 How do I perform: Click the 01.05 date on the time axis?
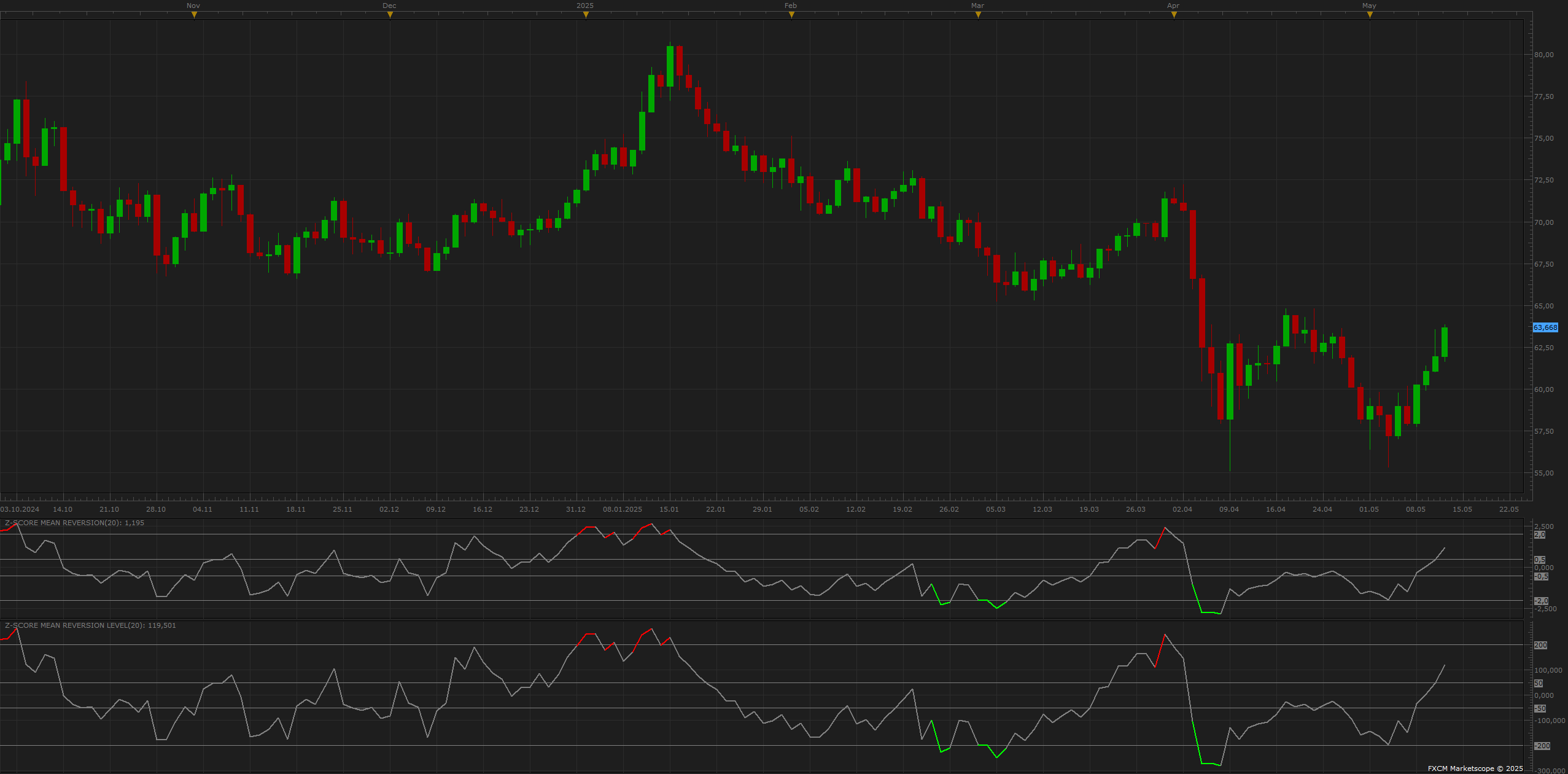click(1369, 509)
